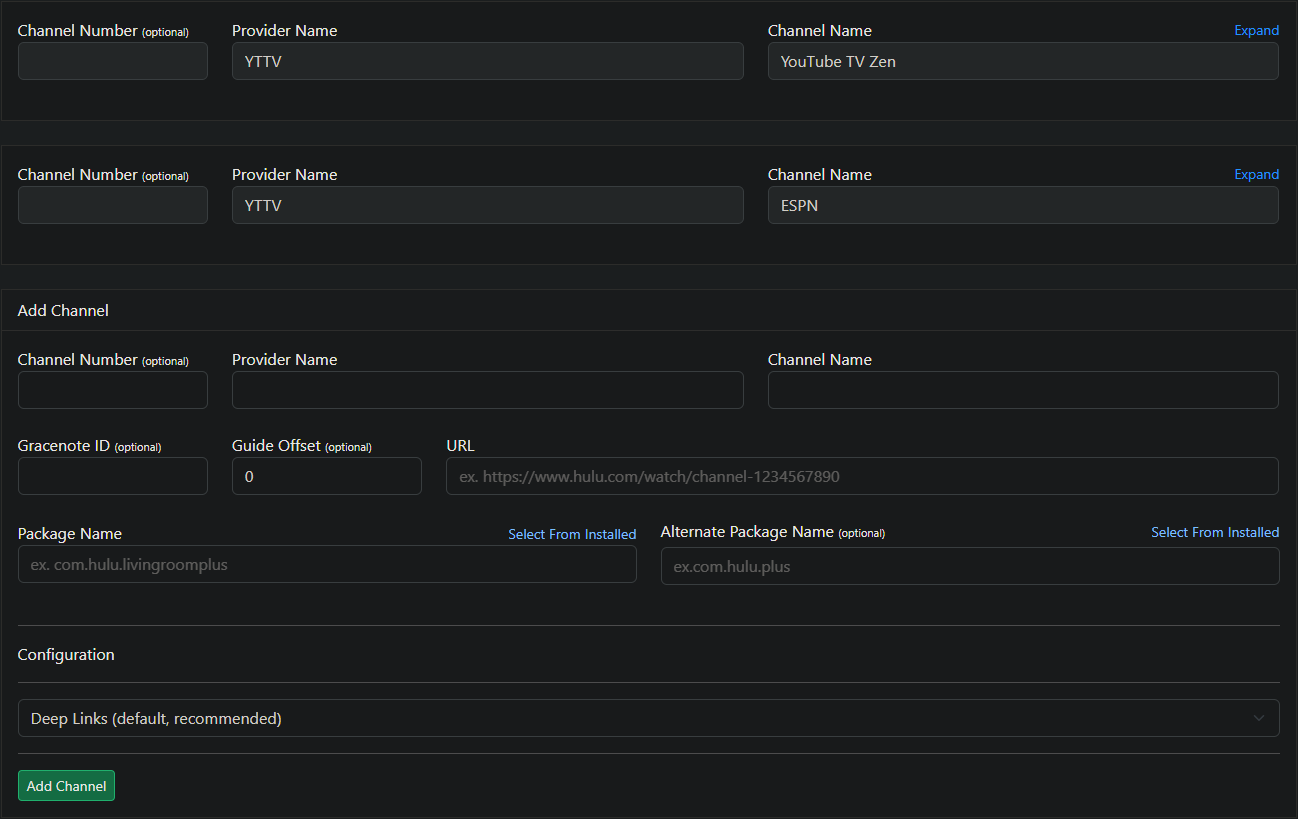Click the Channel Number field under Add Channel

113,390
